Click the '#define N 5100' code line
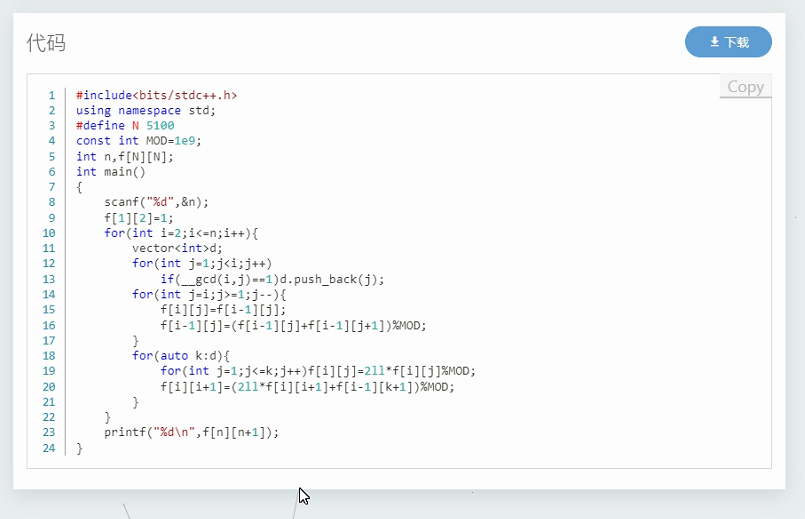The image size is (805, 519). pyautogui.click(x=125, y=126)
